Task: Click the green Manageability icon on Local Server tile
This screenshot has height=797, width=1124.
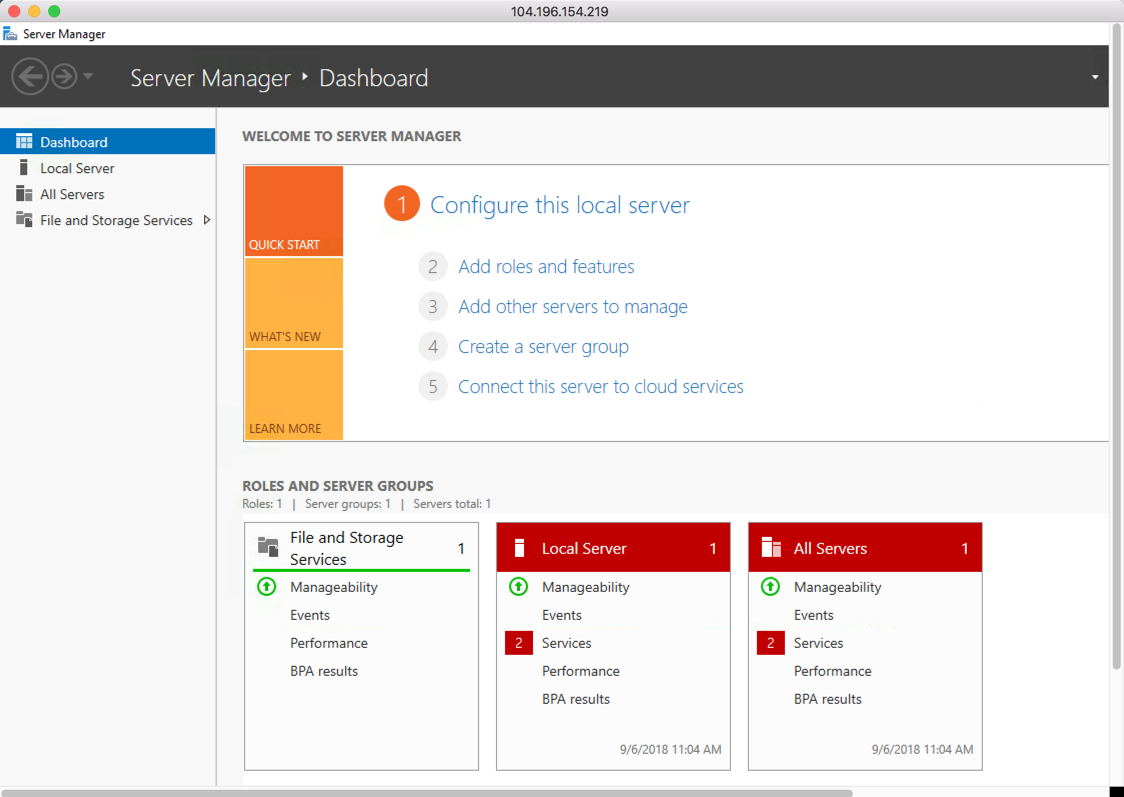Action: click(518, 587)
